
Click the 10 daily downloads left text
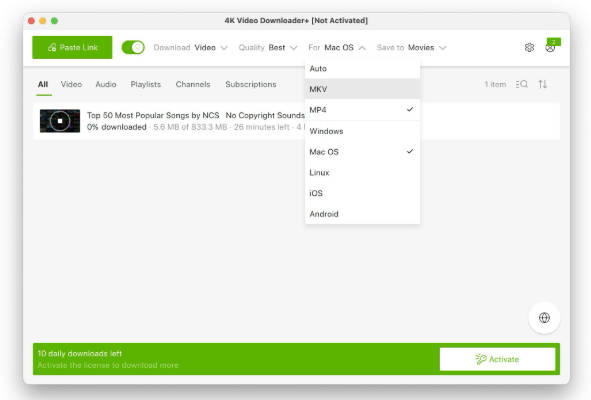click(x=80, y=354)
